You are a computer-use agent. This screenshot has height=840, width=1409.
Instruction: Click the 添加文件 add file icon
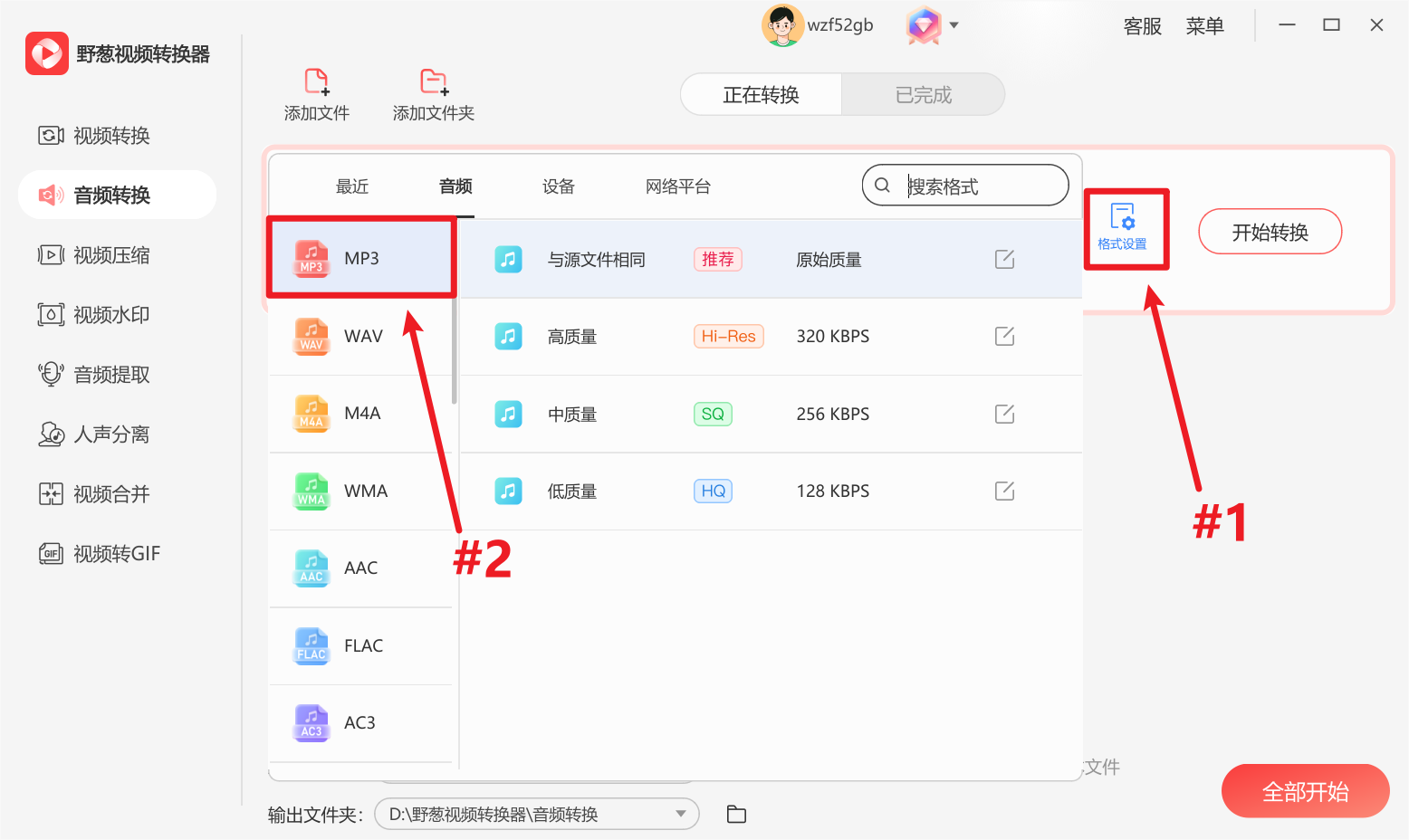click(x=316, y=93)
